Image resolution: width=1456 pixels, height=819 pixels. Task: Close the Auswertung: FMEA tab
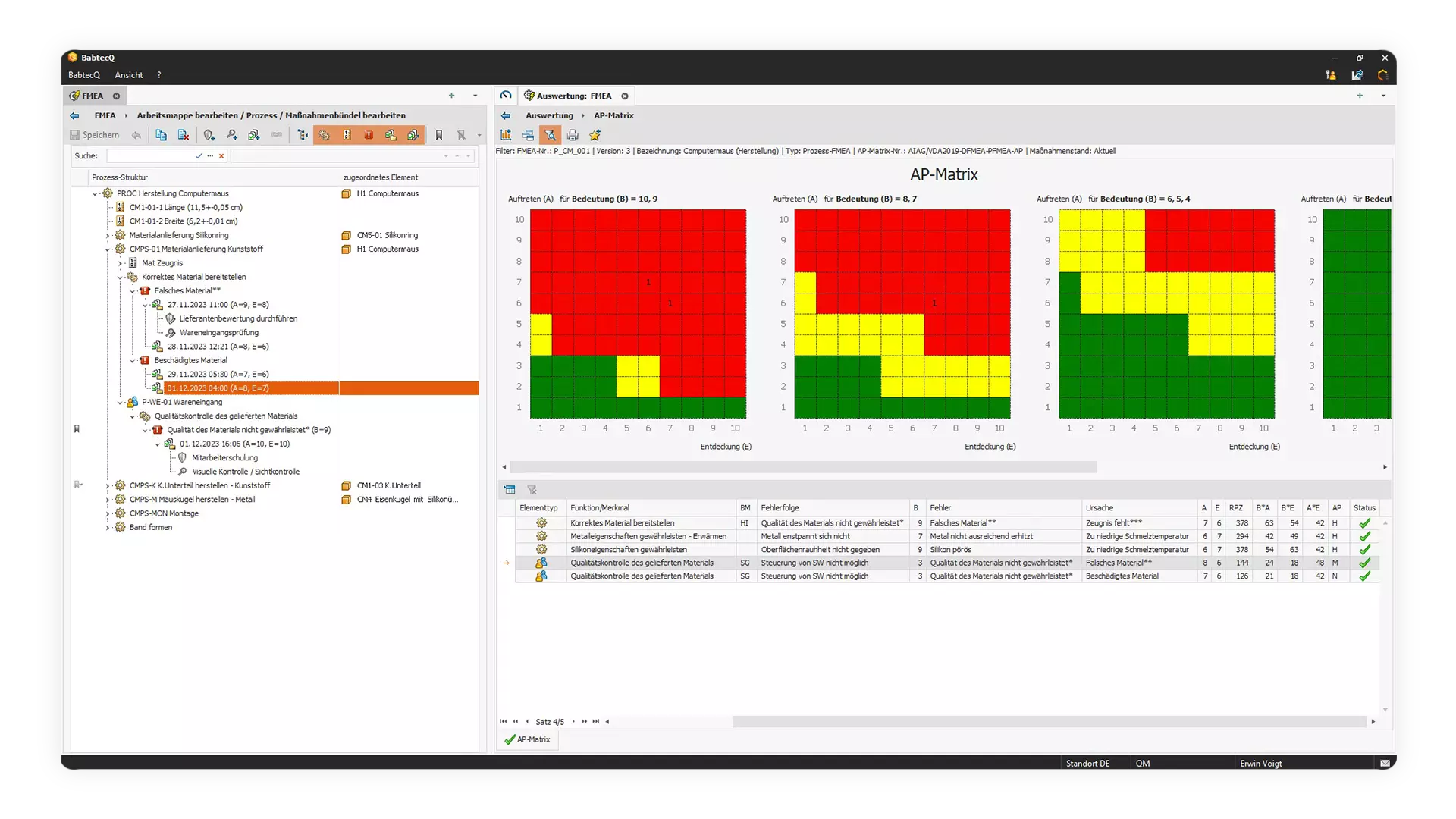pos(625,96)
